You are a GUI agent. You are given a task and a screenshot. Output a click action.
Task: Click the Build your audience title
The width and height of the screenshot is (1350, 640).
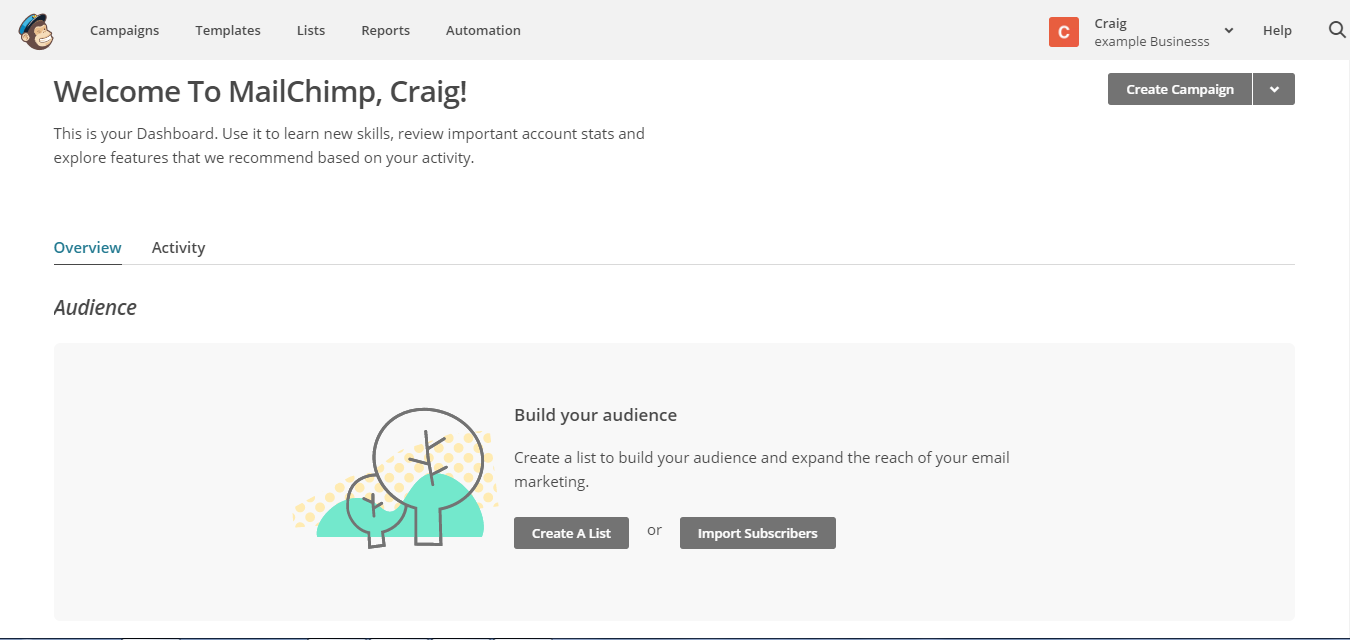(x=595, y=415)
